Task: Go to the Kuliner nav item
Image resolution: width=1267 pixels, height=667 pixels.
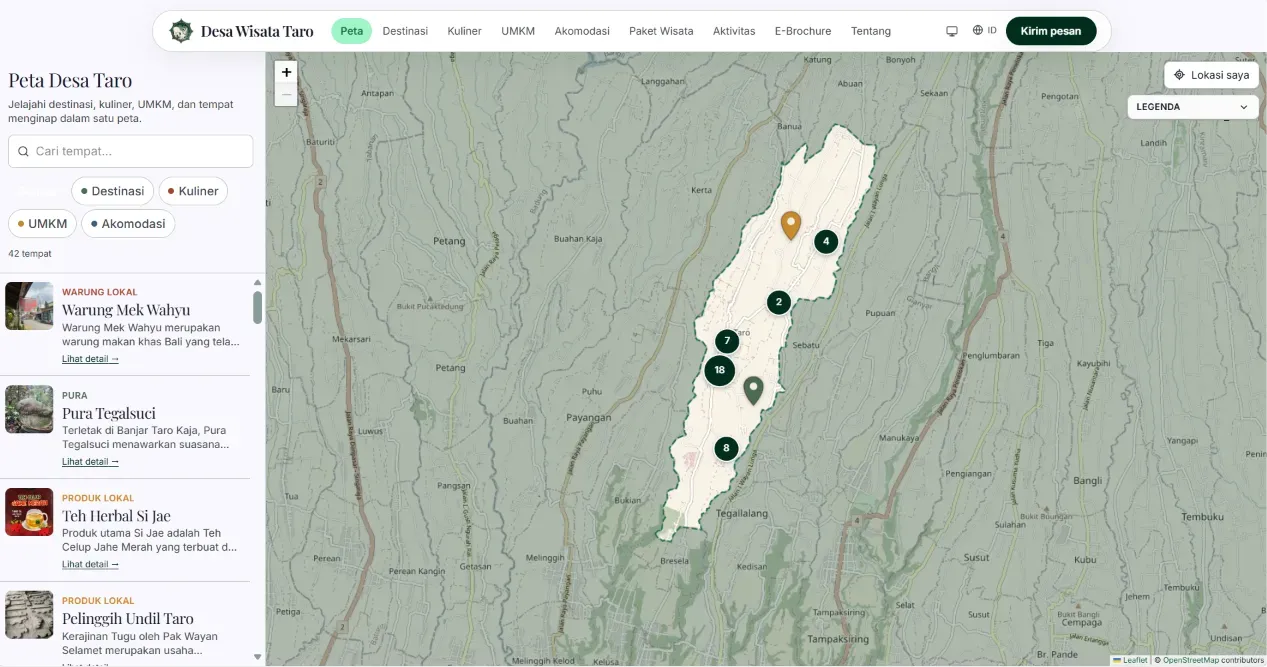Action: [465, 31]
